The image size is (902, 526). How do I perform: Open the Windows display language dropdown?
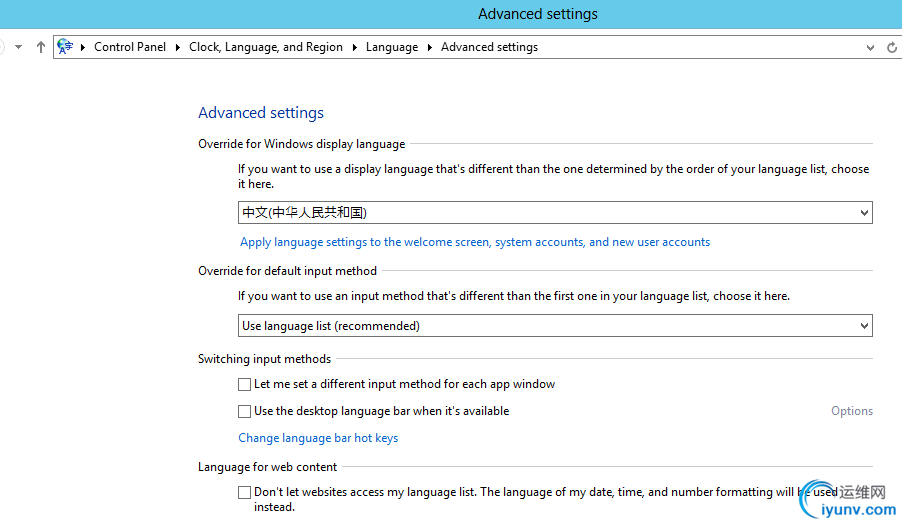tap(555, 212)
